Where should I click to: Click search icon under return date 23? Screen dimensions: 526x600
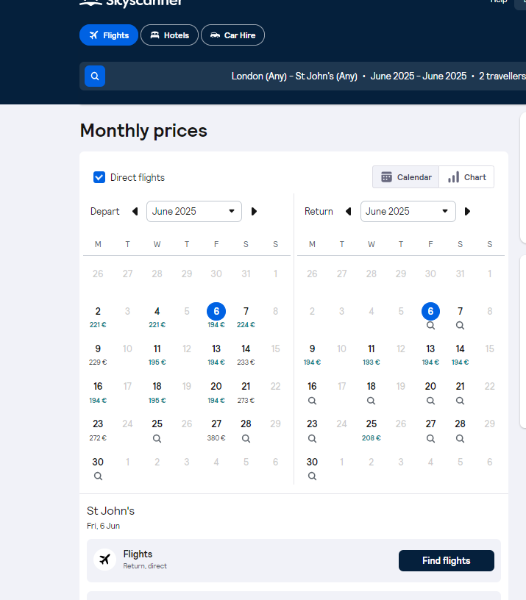[x=312, y=439]
